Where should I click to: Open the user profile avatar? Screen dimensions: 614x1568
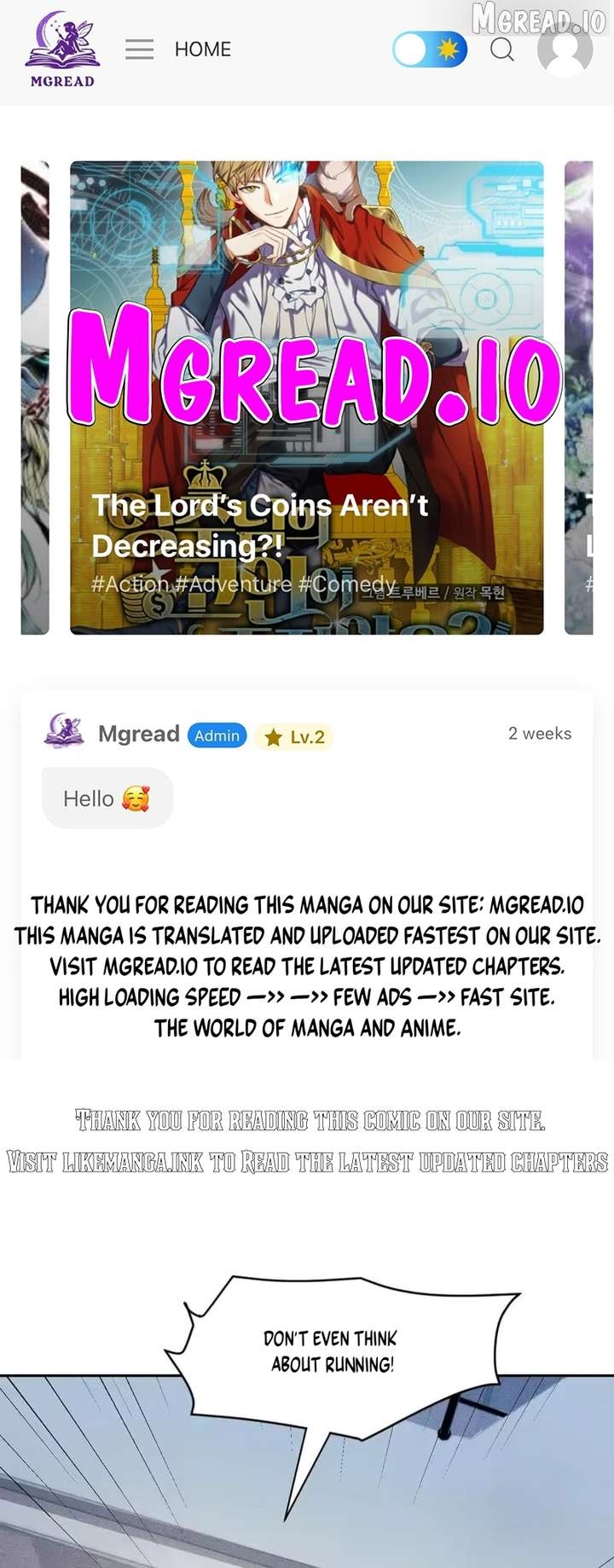[565, 49]
